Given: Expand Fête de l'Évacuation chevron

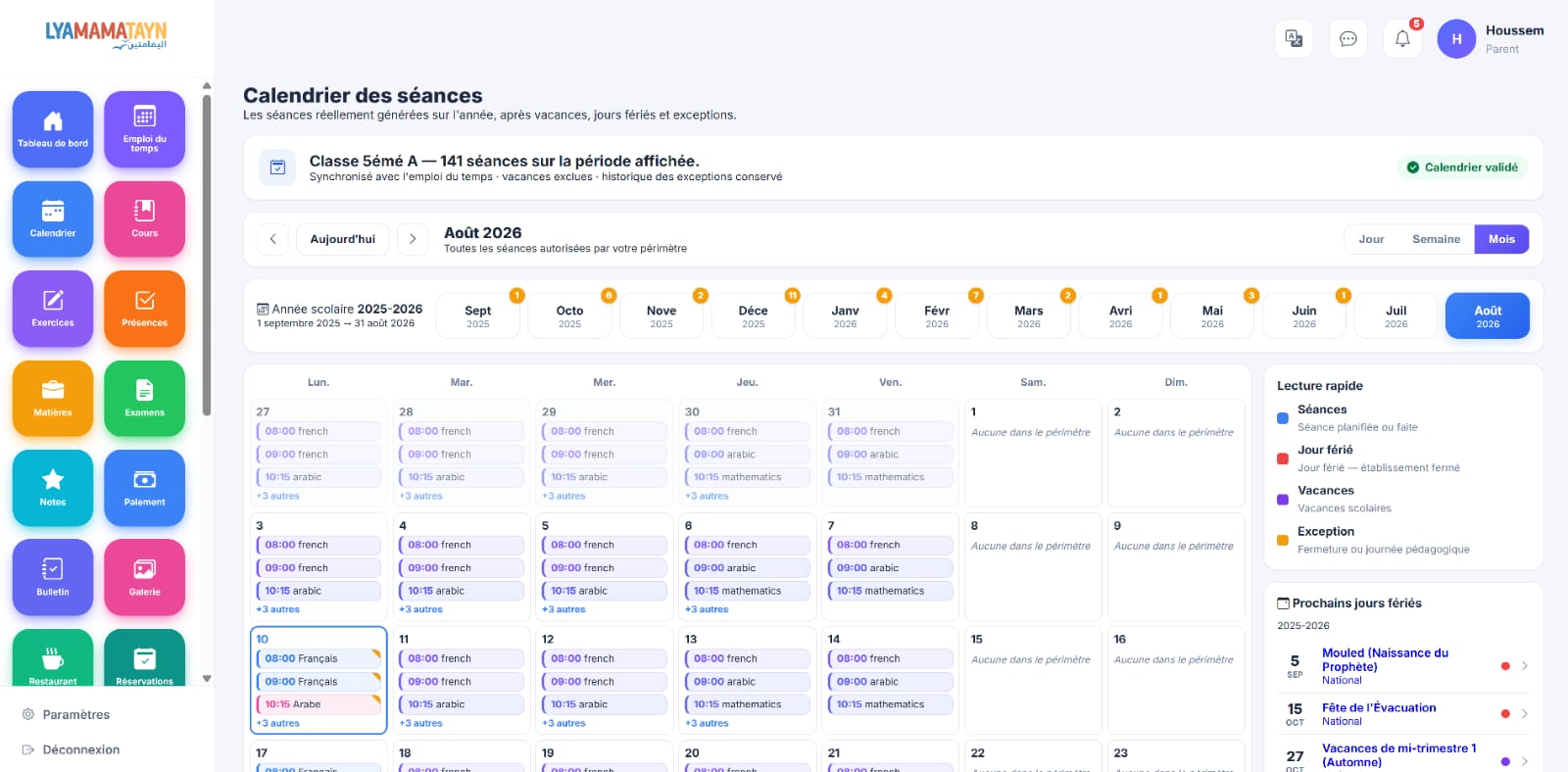Looking at the screenshot, I should pyautogui.click(x=1525, y=714).
